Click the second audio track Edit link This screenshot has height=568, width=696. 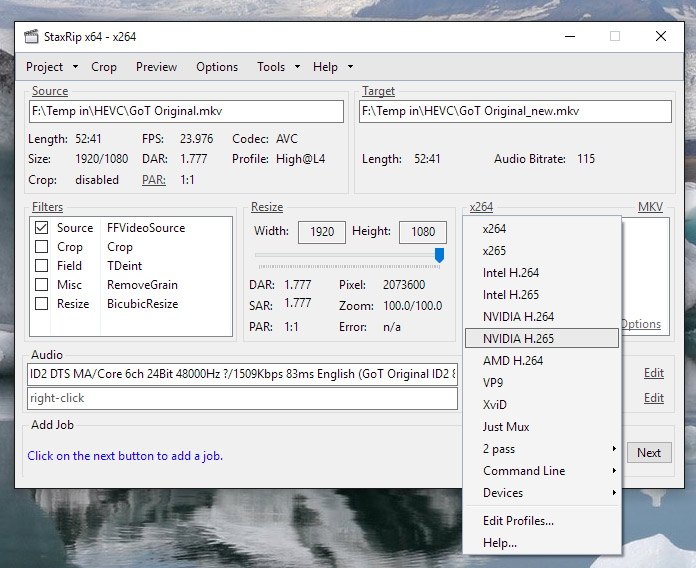point(653,398)
